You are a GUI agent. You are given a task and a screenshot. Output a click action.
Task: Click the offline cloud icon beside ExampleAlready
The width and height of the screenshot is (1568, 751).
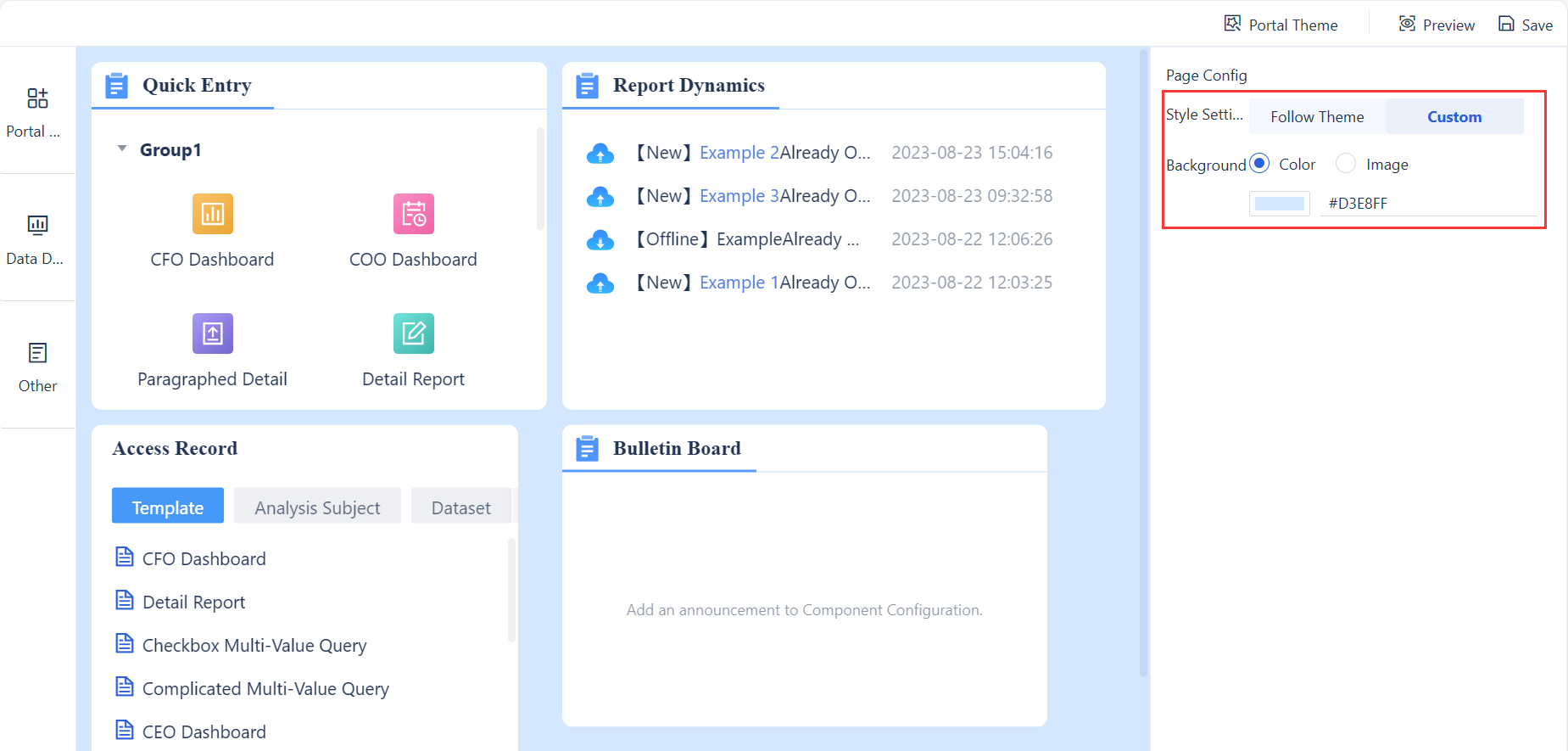600,240
